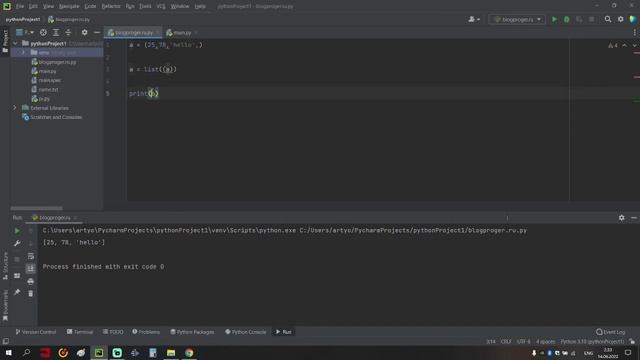The height and width of the screenshot is (360, 640).
Task: Click Expand All icon in the Project panel
Action: [56, 32]
